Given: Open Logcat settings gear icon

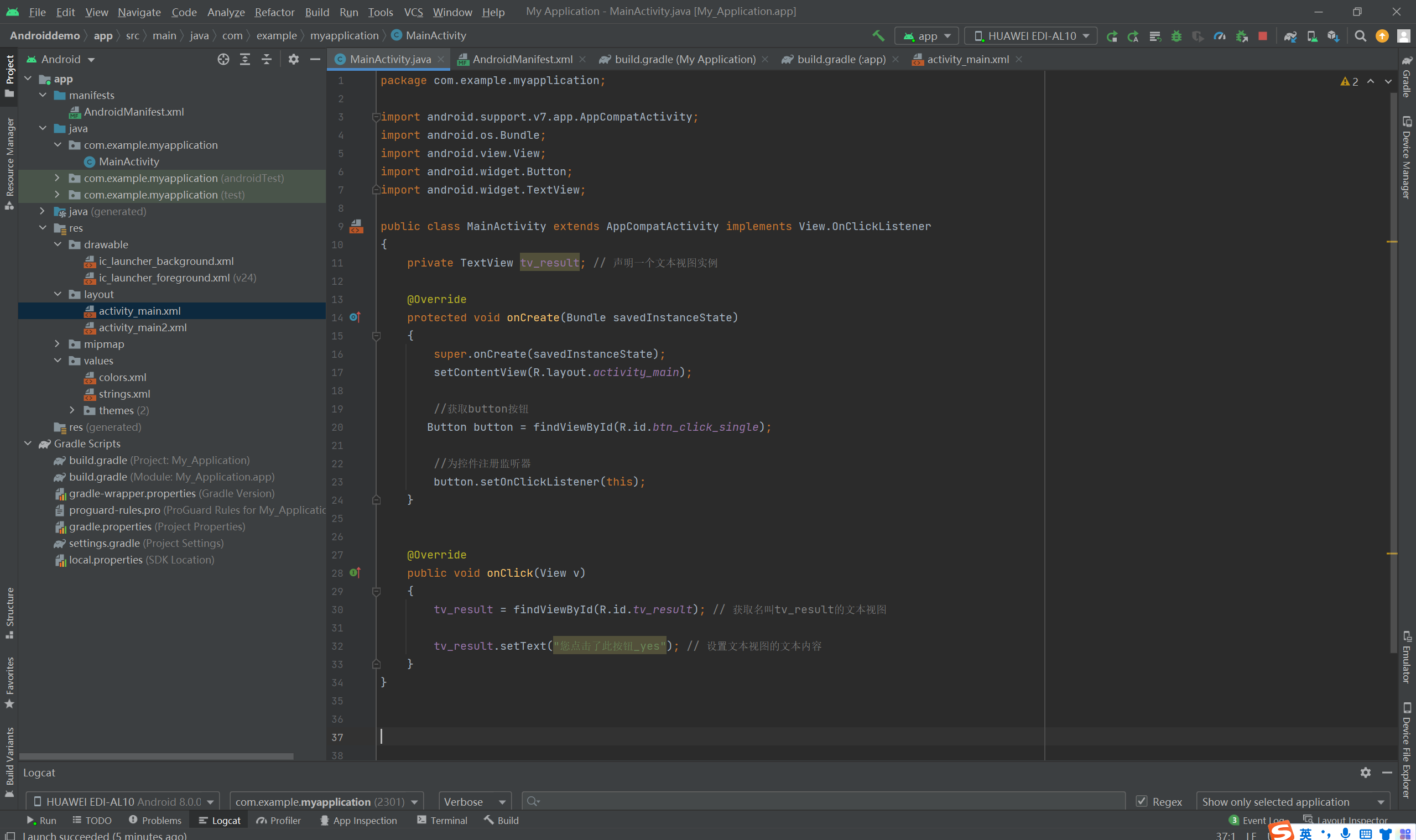Looking at the screenshot, I should click(1365, 772).
